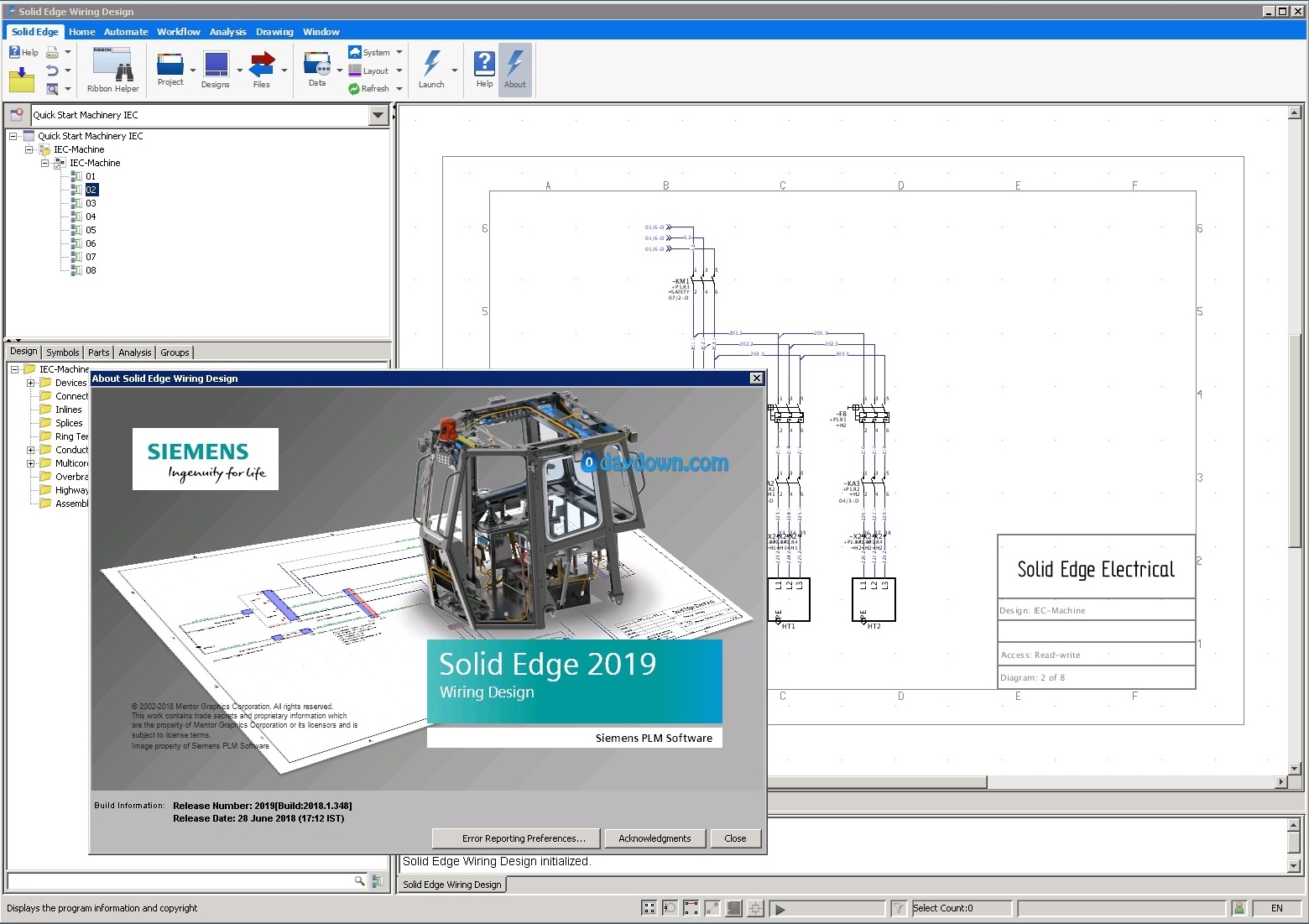Click the user icon in the status bar
Image resolution: width=1309 pixels, height=924 pixels.
pyautogui.click(x=1239, y=908)
